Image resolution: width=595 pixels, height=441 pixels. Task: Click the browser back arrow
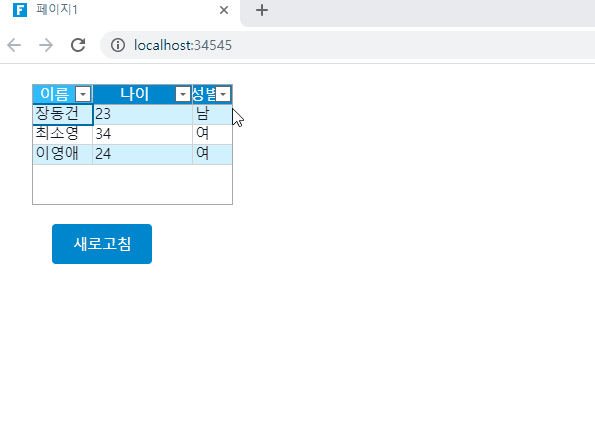(14, 45)
